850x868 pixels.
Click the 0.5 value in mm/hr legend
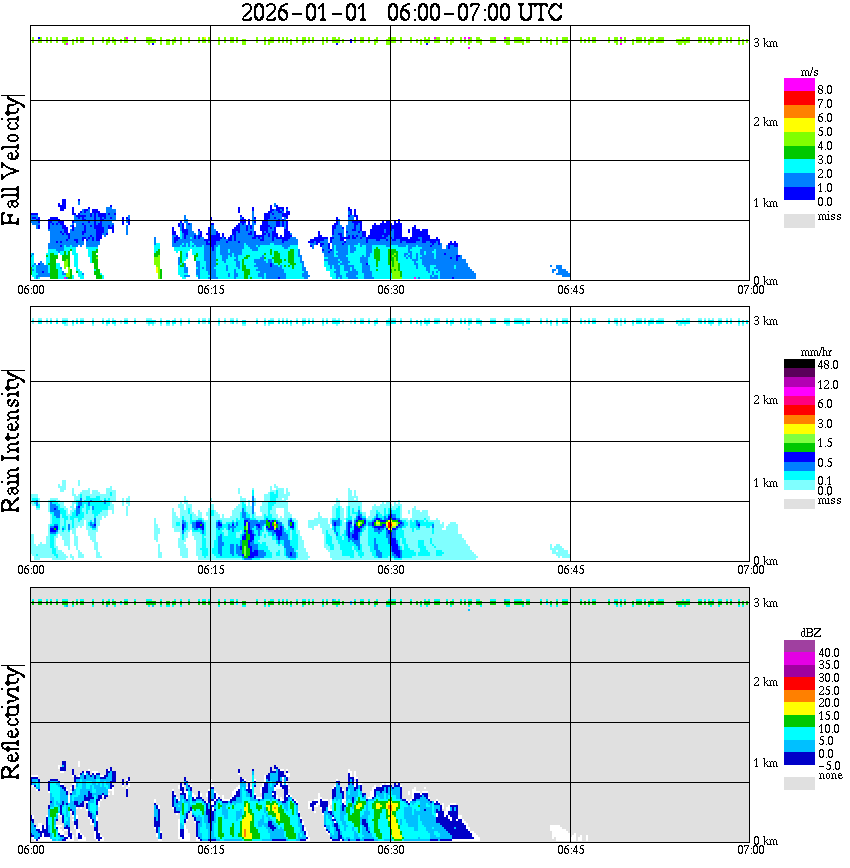(x=825, y=462)
